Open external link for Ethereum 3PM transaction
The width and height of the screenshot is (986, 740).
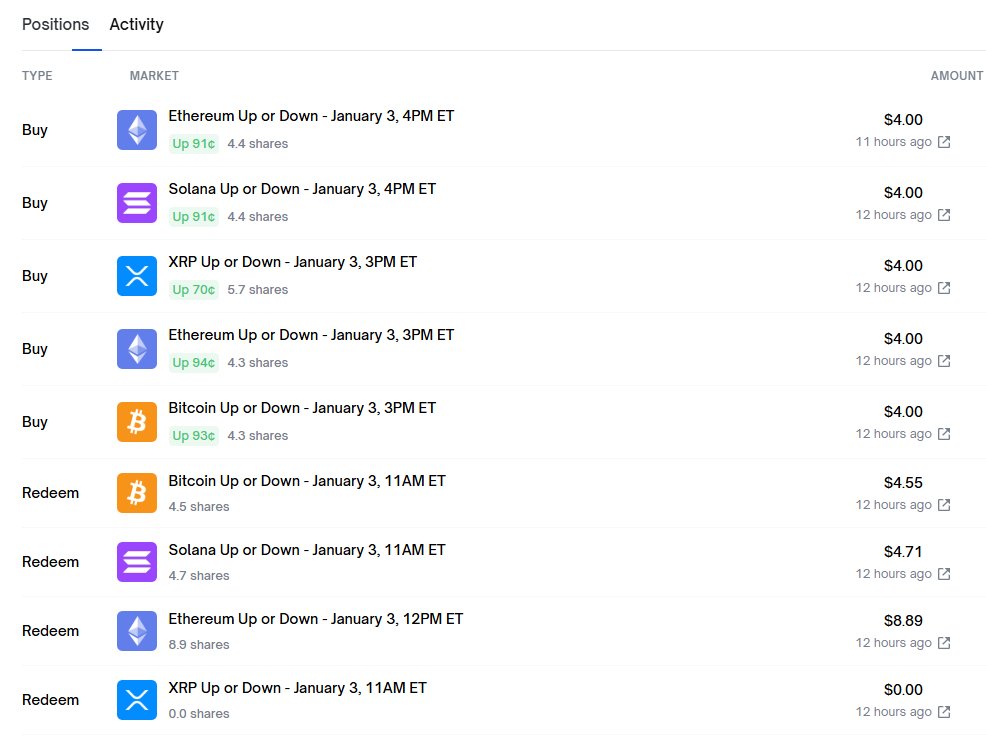click(944, 361)
